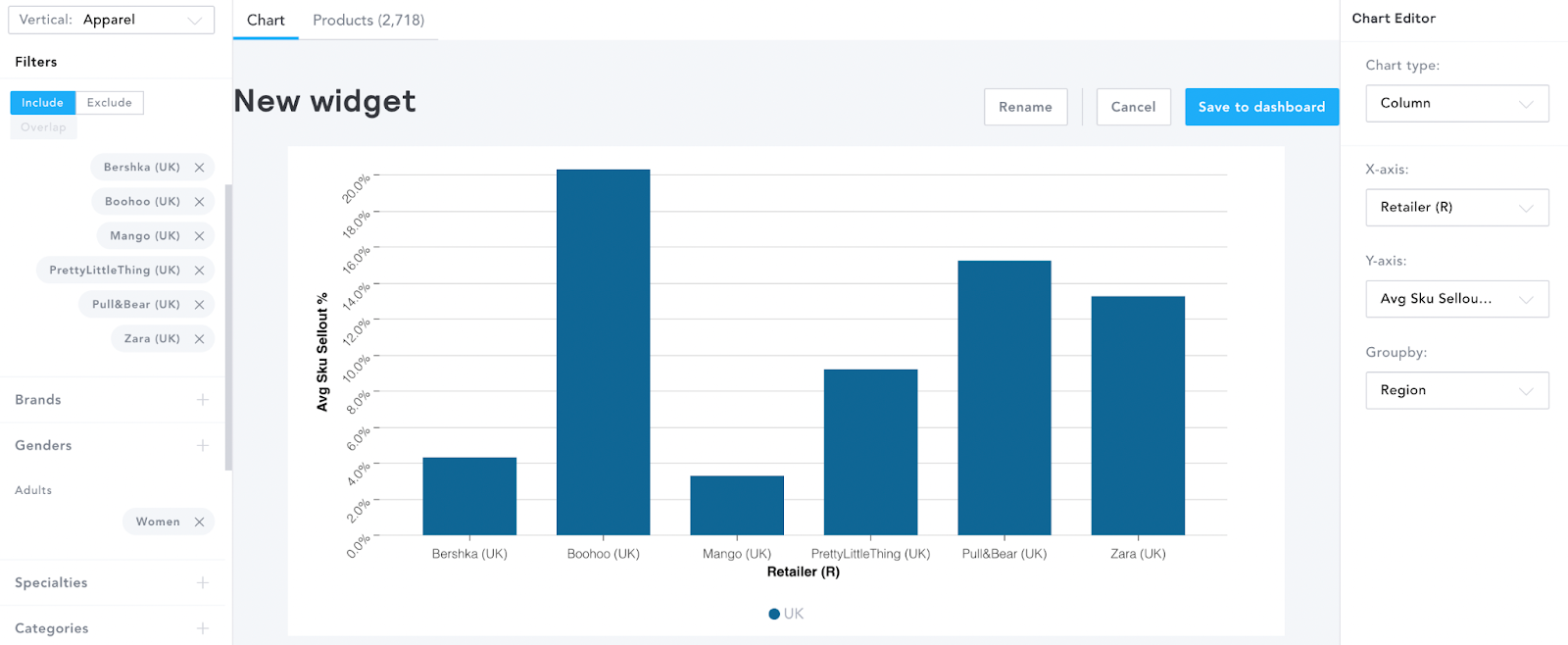Click the plus icon beside Brands
Viewport: 1568px width, 645px height.
203,400
